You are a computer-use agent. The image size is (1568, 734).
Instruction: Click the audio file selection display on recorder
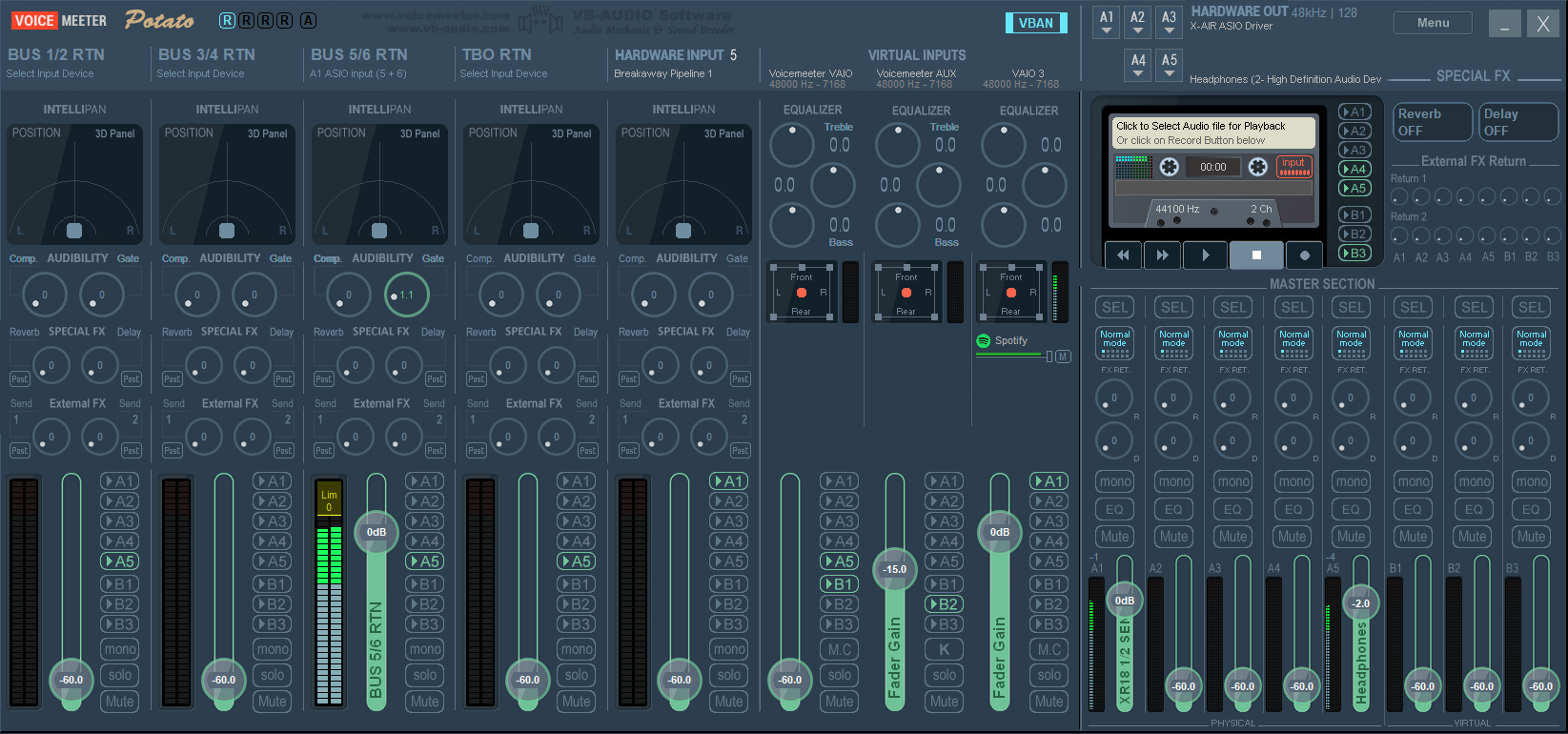point(1213,133)
